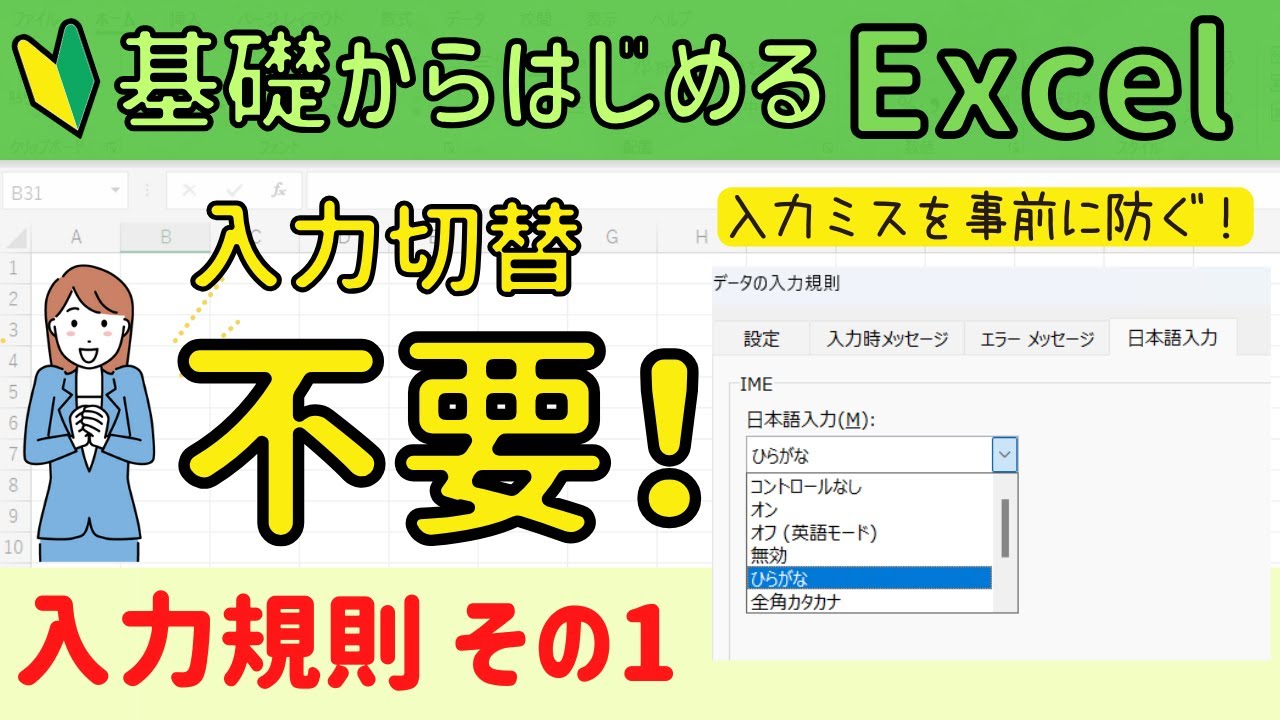Select highlighted ひらがな list item
Screen dimensions: 1280x720
tap(869, 578)
